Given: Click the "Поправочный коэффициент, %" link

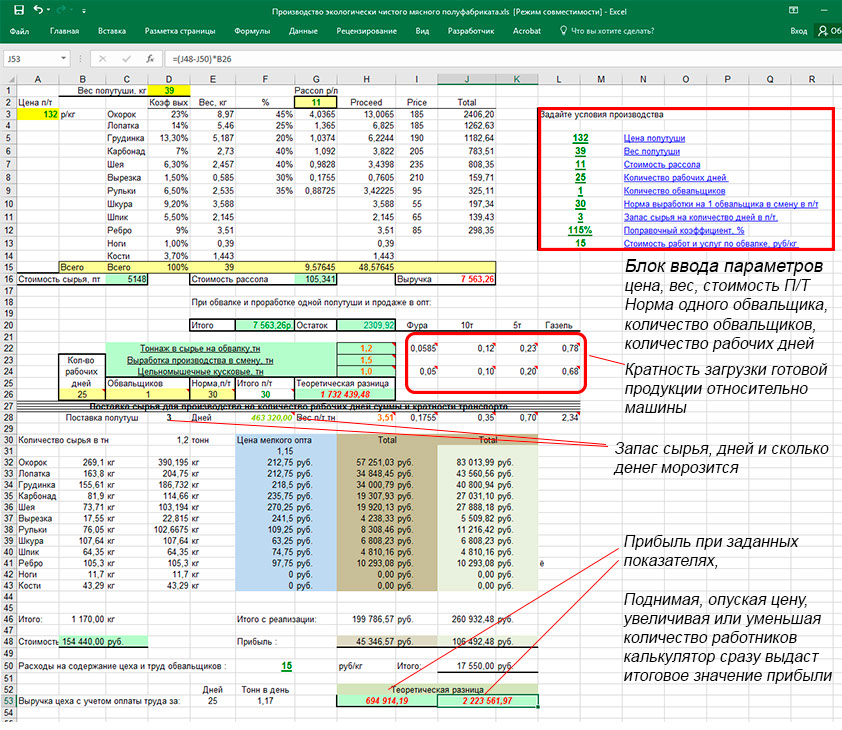Looking at the screenshot, I should [x=682, y=229].
